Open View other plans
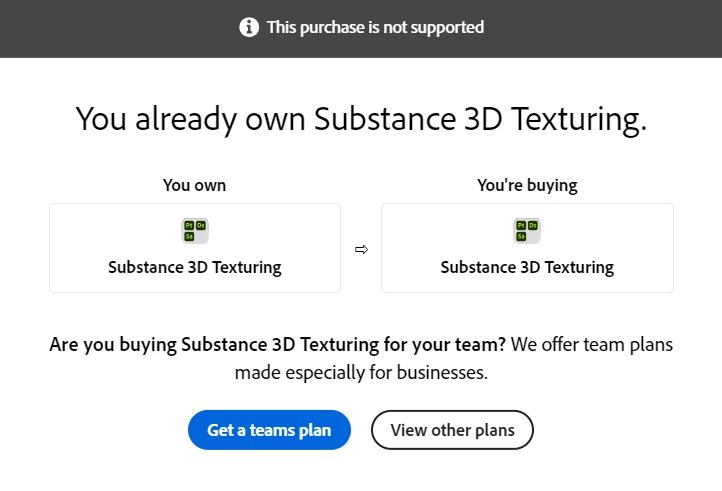The image size is (722, 491). [452, 430]
